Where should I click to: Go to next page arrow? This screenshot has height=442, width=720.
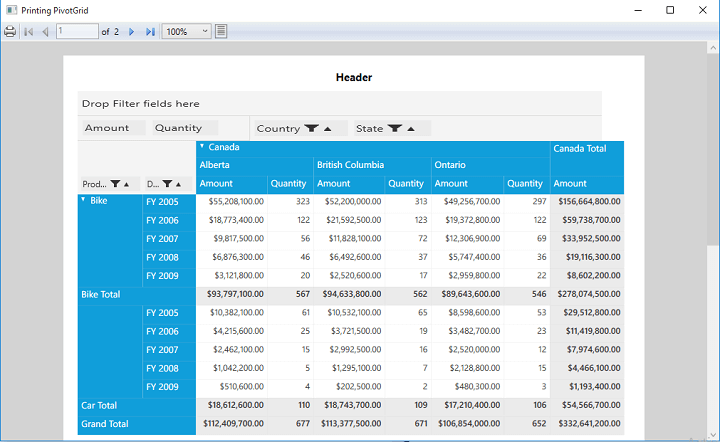(x=131, y=32)
